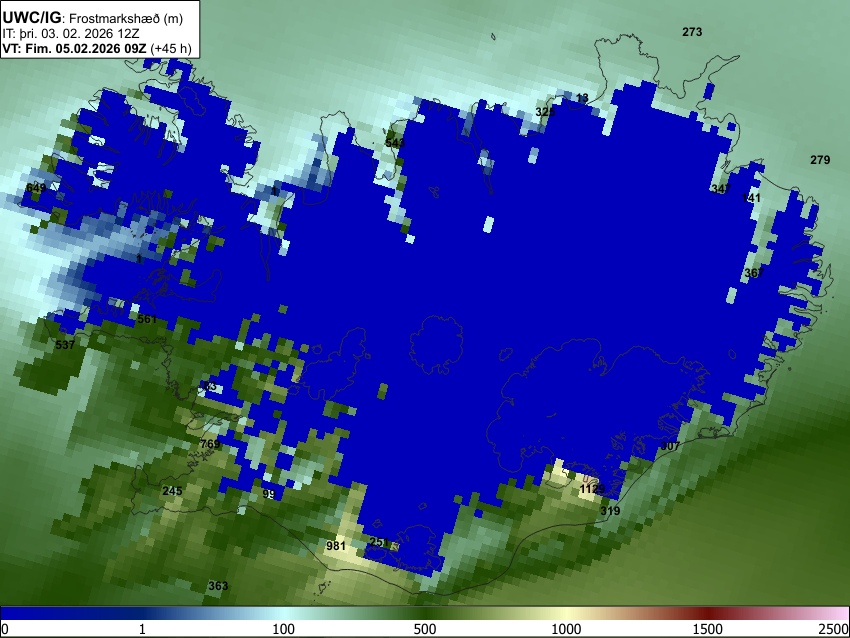
Task: Select the 347 value in the east
Action: (x=720, y=189)
